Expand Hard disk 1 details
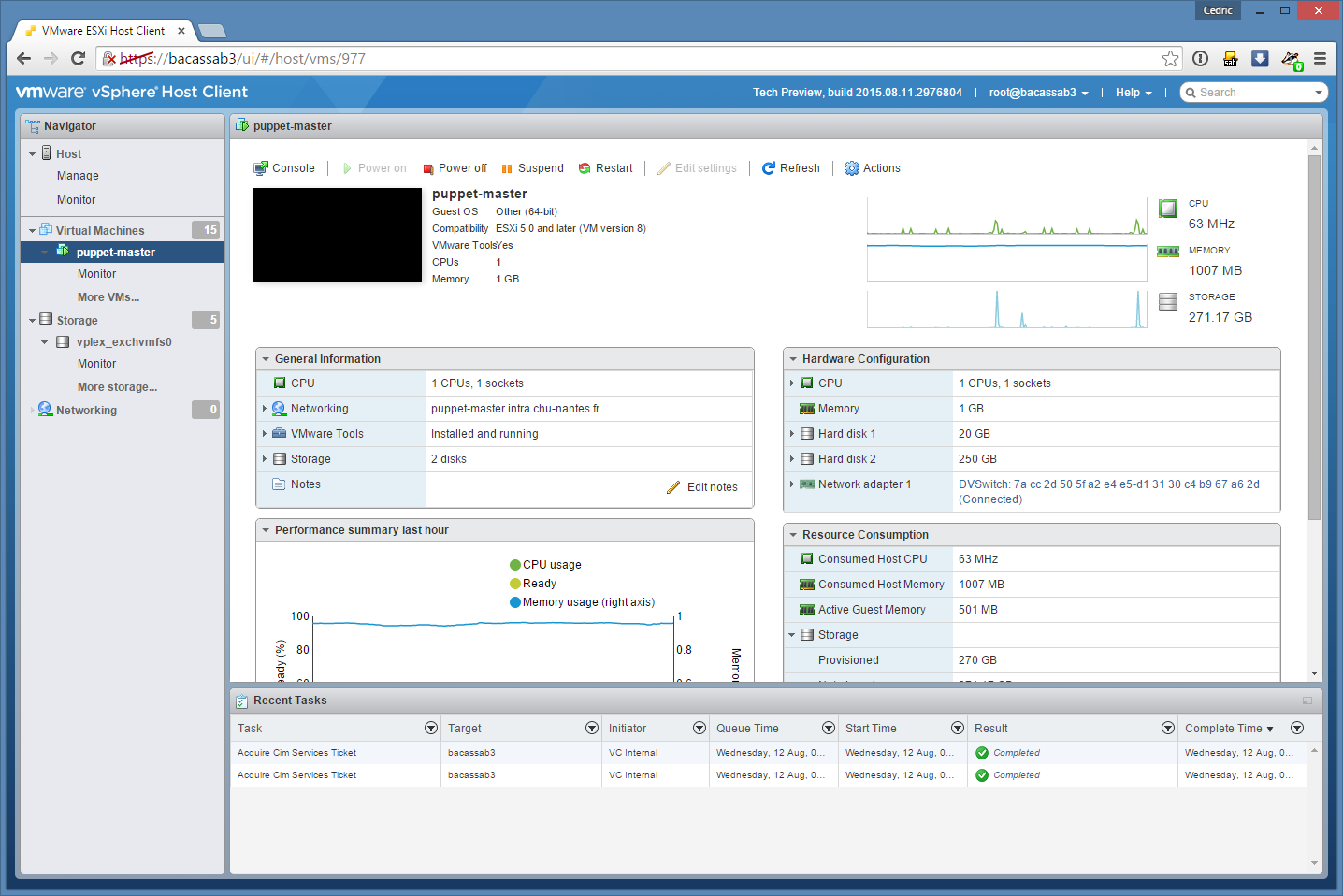Viewport: 1343px width, 896px height. (792, 434)
